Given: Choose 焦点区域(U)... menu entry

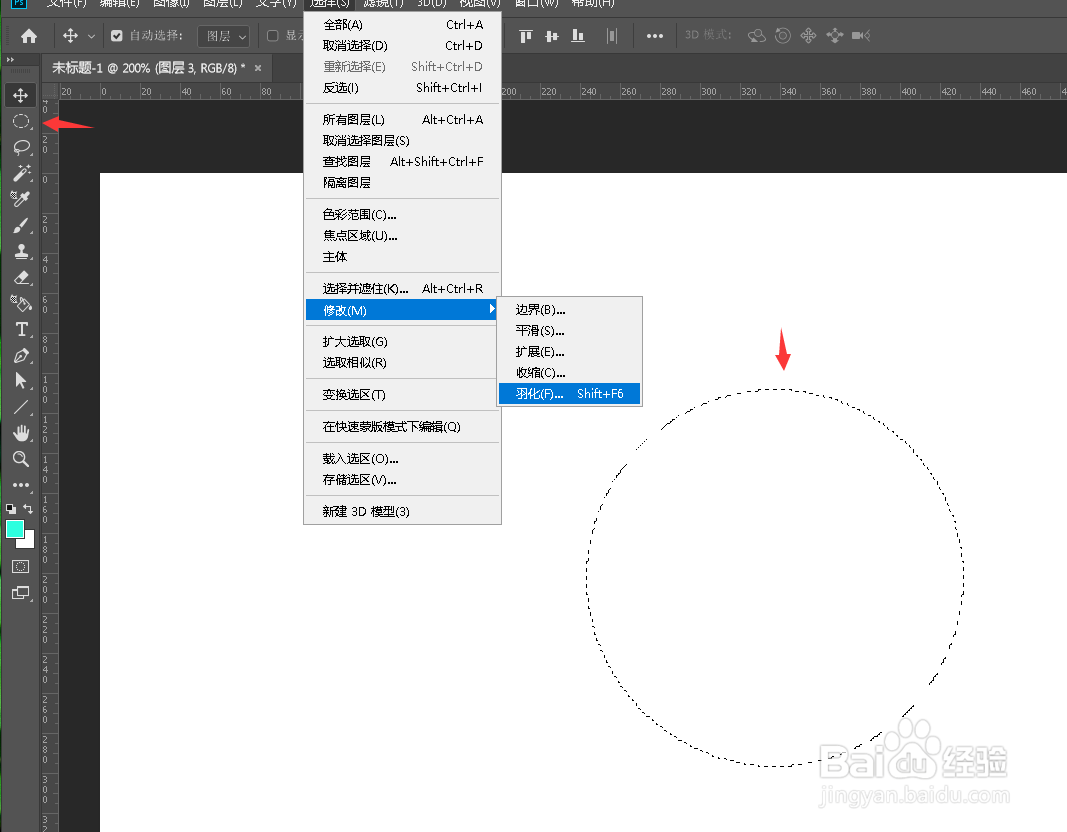Looking at the screenshot, I should [402, 236].
